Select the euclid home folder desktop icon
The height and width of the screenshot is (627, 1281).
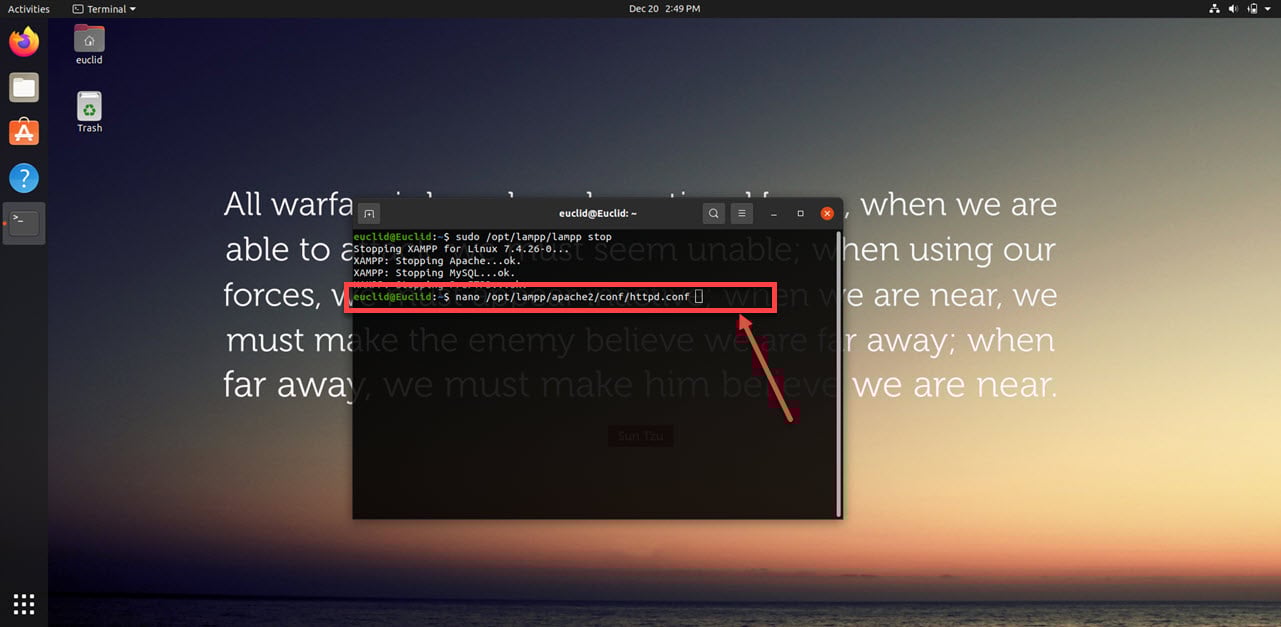point(89,45)
